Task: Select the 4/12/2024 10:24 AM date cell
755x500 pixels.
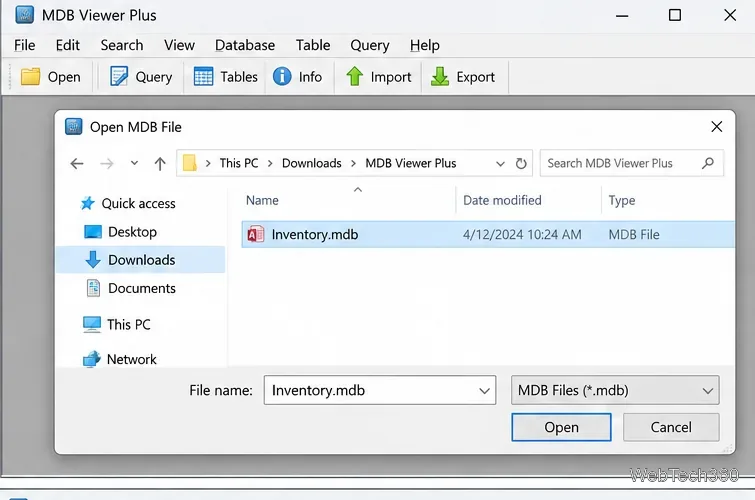Action: click(522, 235)
